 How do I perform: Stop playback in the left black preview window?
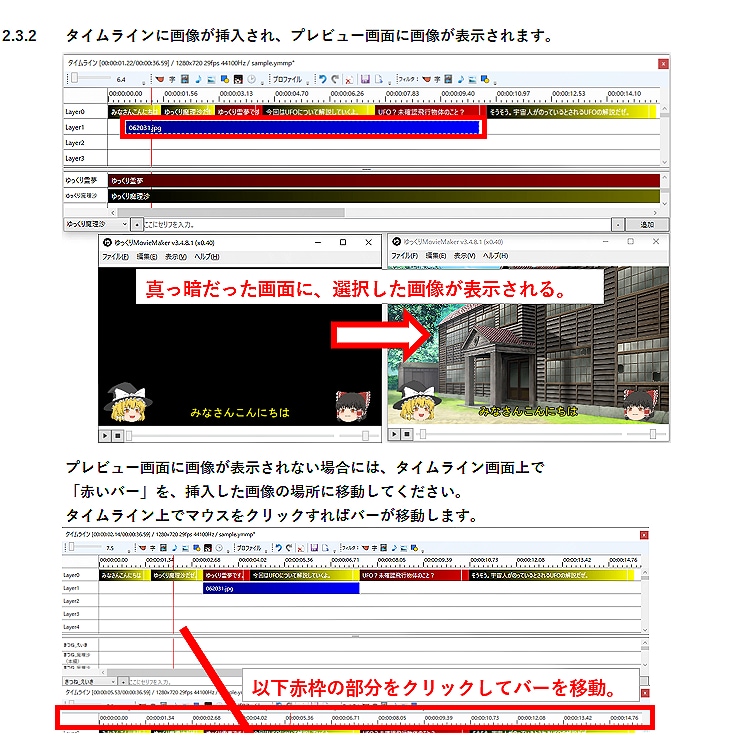coord(117,436)
